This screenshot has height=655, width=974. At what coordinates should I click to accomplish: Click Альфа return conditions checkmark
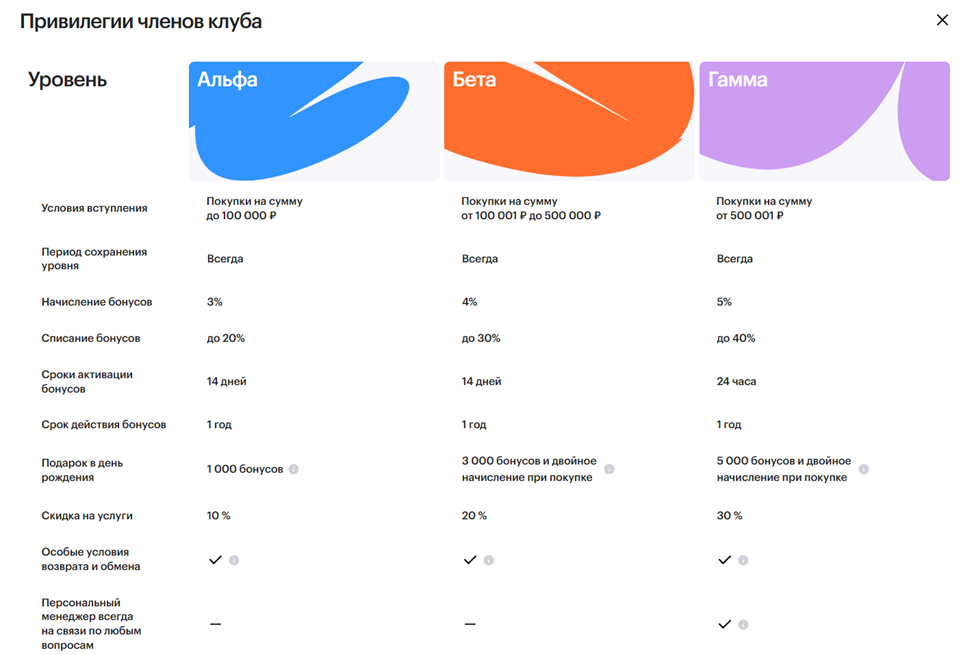pyautogui.click(x=216, y=560)
